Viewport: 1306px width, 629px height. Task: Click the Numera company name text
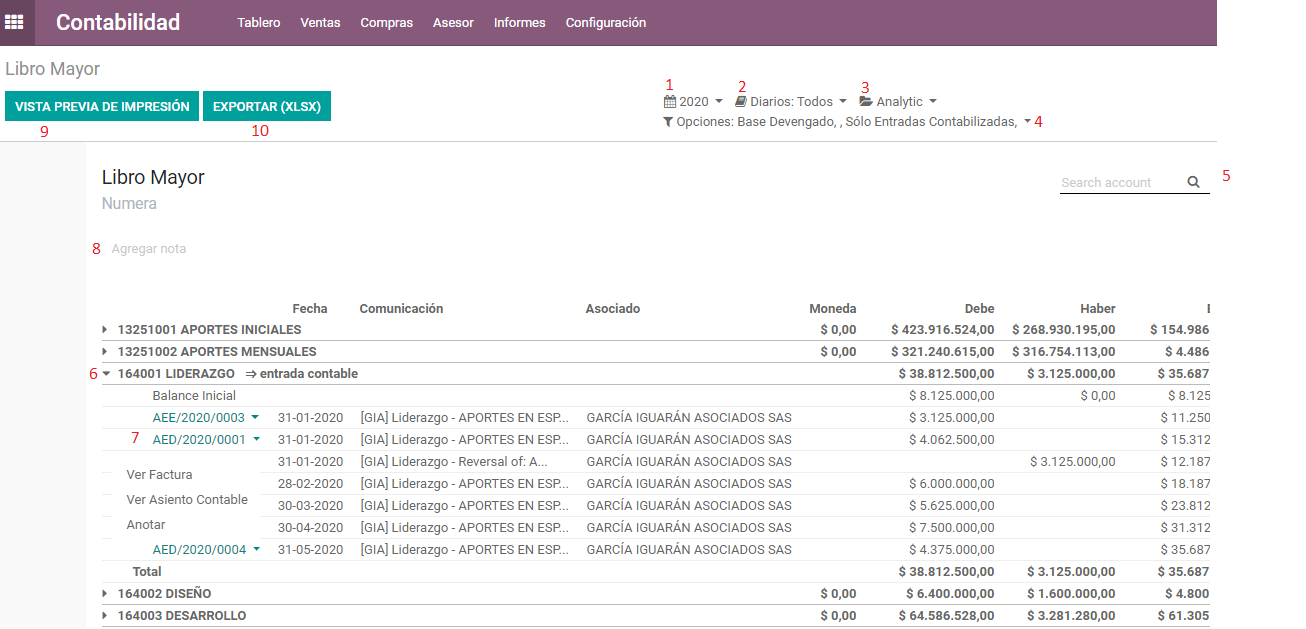tap(129, 203)
